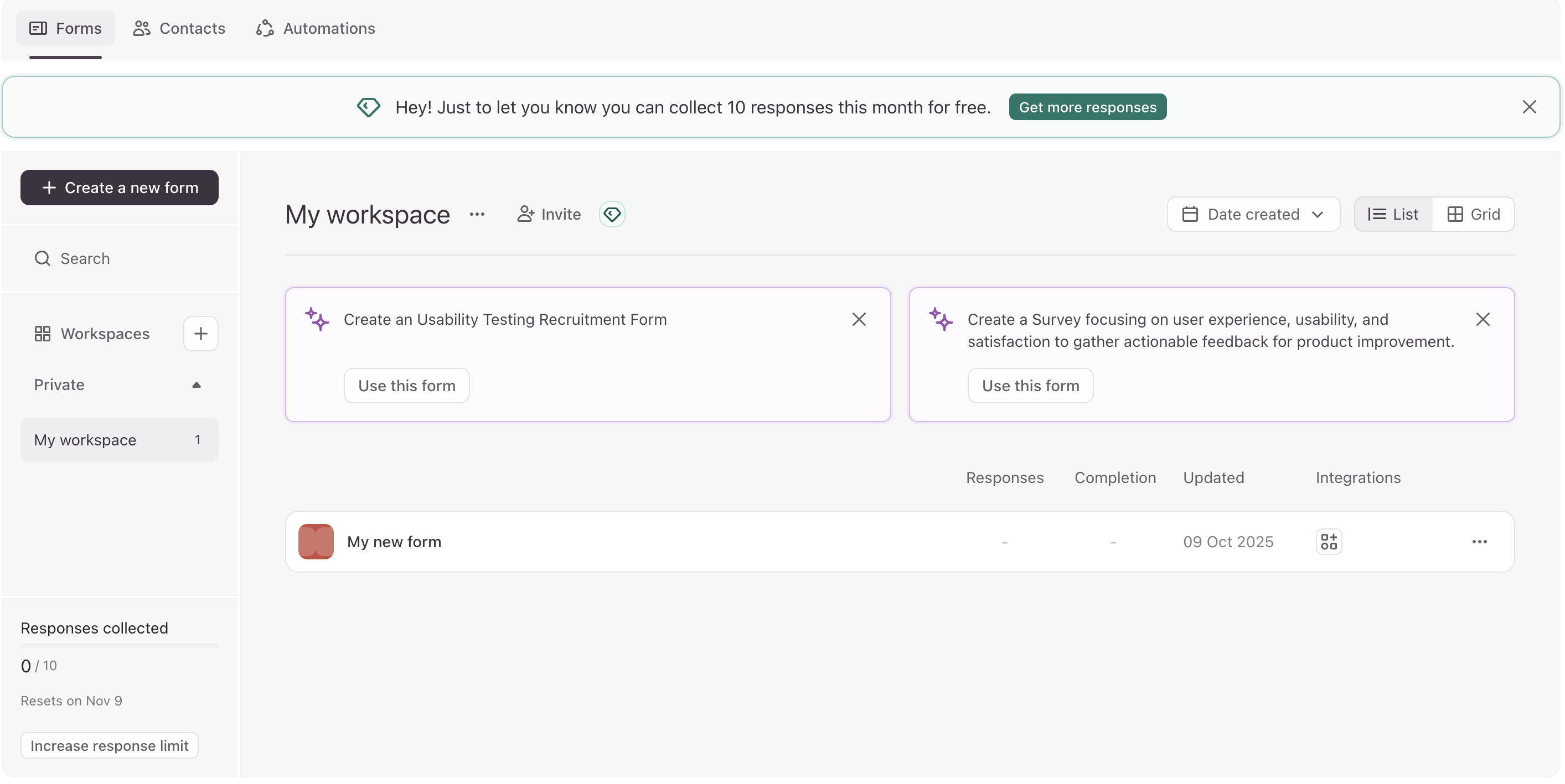Click the green diamond badge next to Invite
1565x784 pixels.
point(612,214)
